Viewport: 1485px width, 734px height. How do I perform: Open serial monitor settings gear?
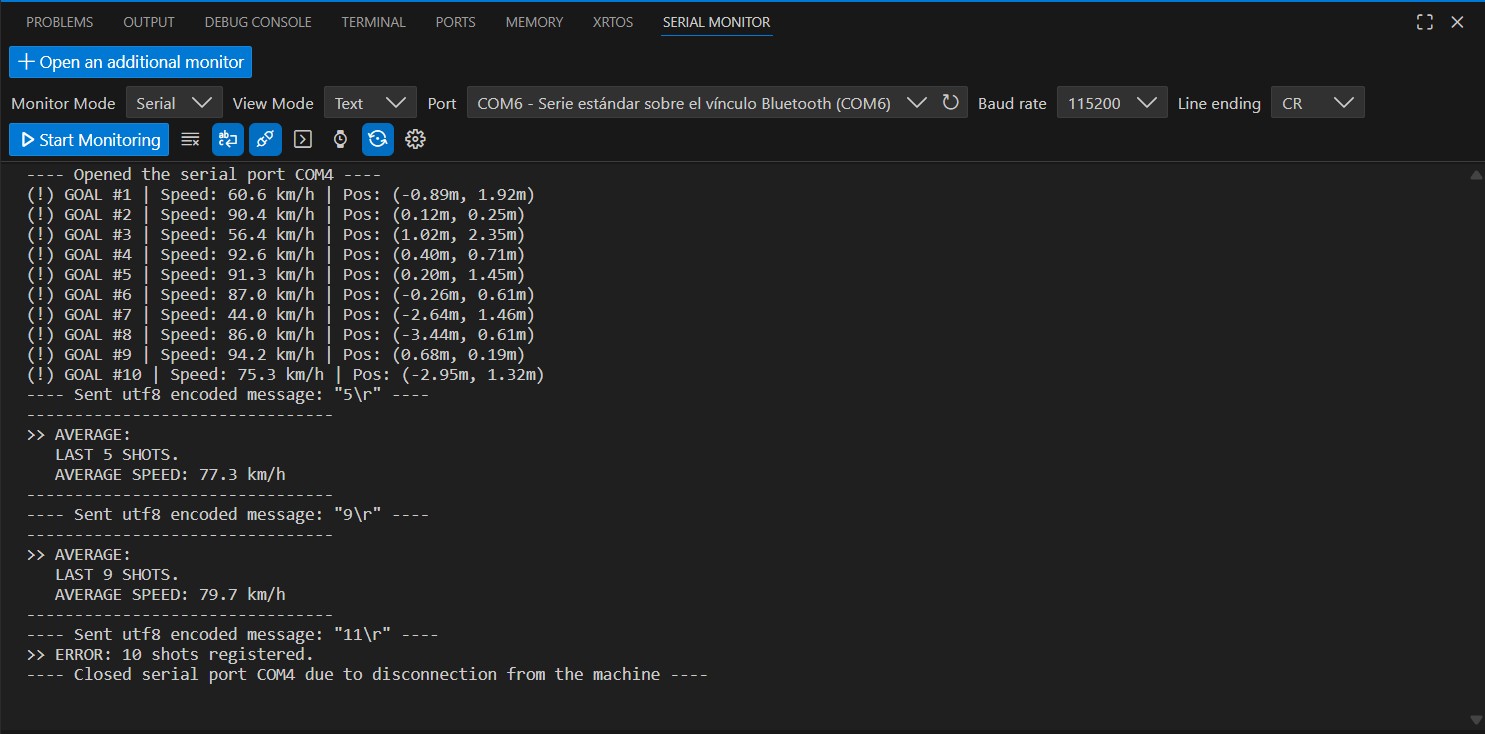coord(416,140)
